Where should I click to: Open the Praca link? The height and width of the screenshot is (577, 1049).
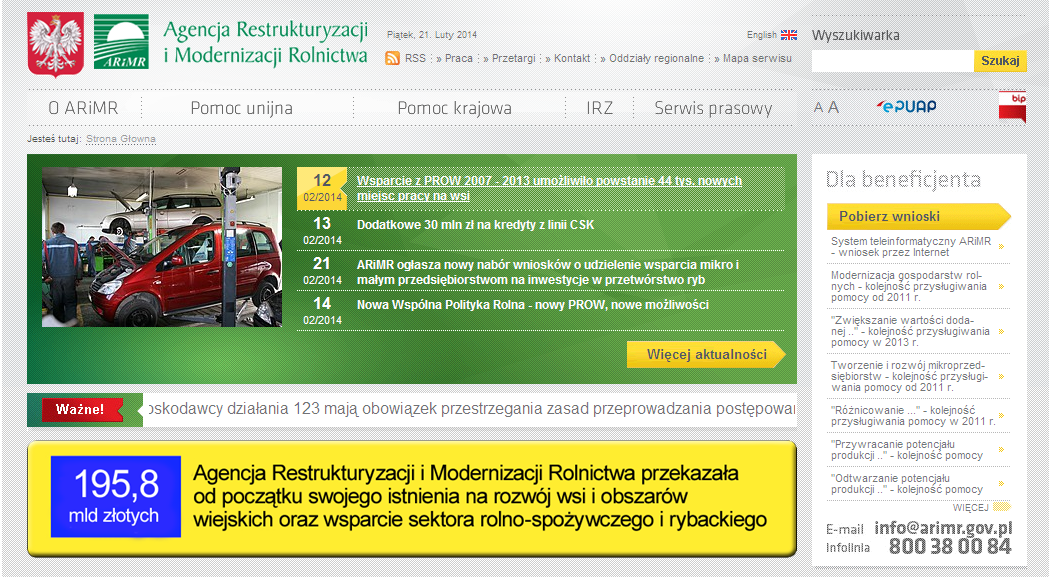coord(459,58)
